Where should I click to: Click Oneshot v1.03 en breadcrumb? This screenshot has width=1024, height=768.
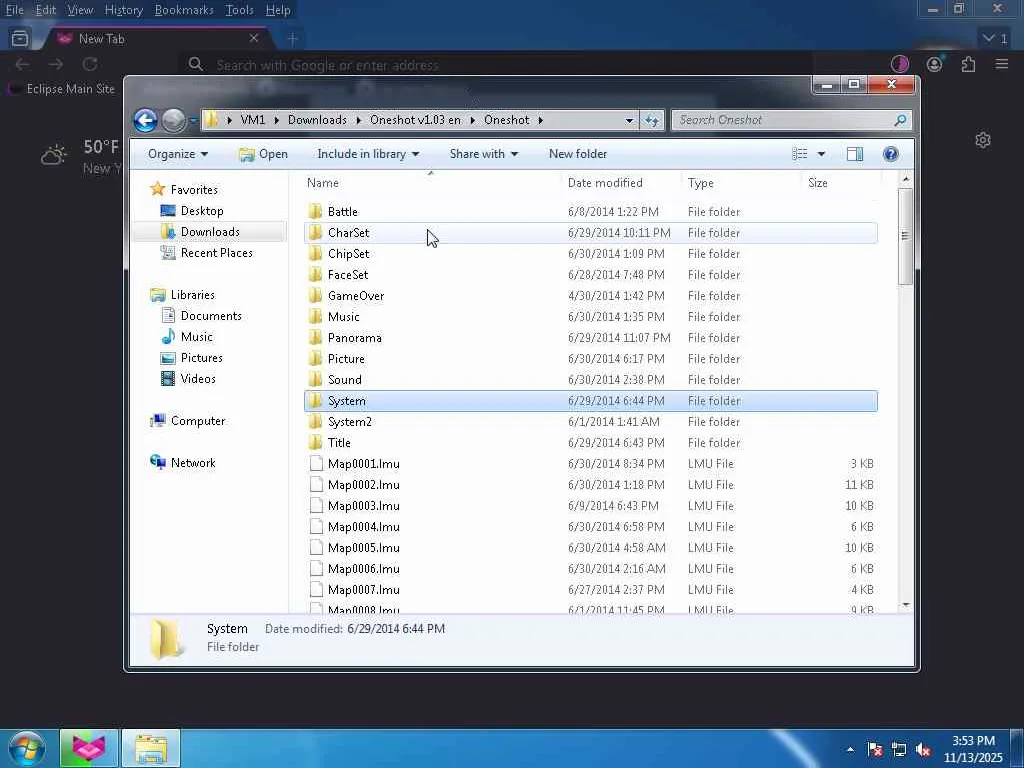click(x=415, y=120)
